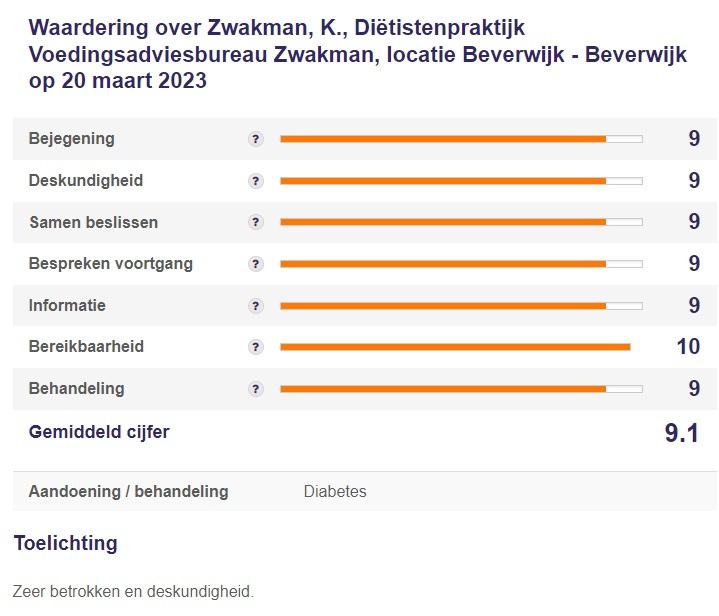Click the Toelichting heading
The image size is (719, 616).
65,543
